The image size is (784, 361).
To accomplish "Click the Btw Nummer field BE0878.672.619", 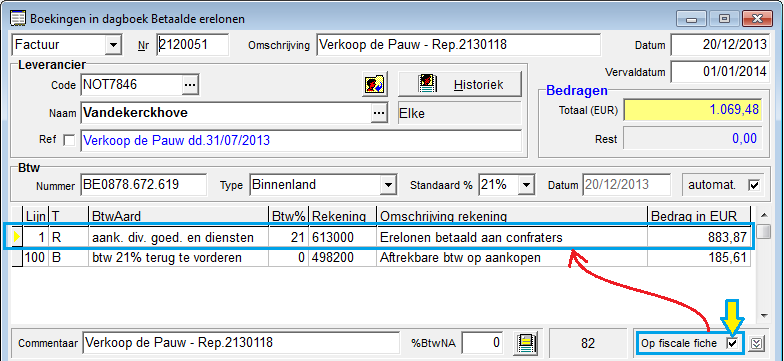I will click(x=143, y=185).
